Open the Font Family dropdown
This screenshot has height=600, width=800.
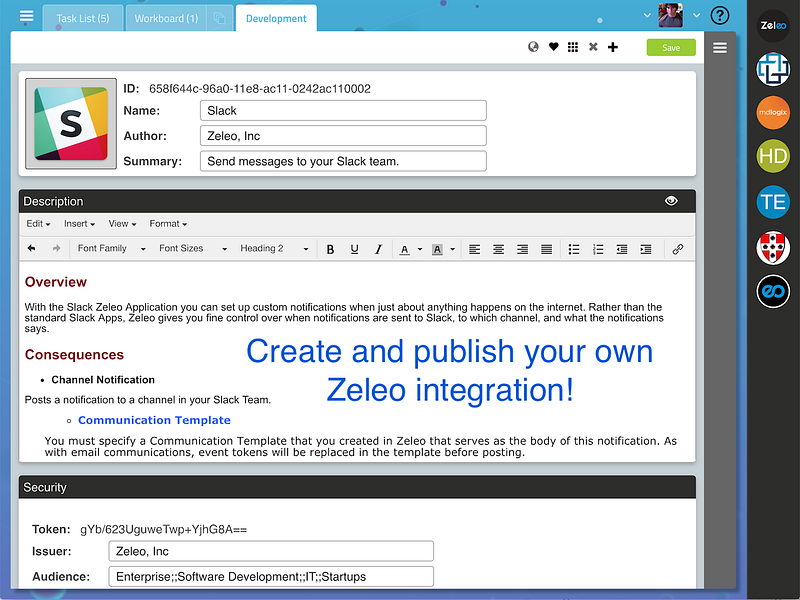(x=111, y=248)
